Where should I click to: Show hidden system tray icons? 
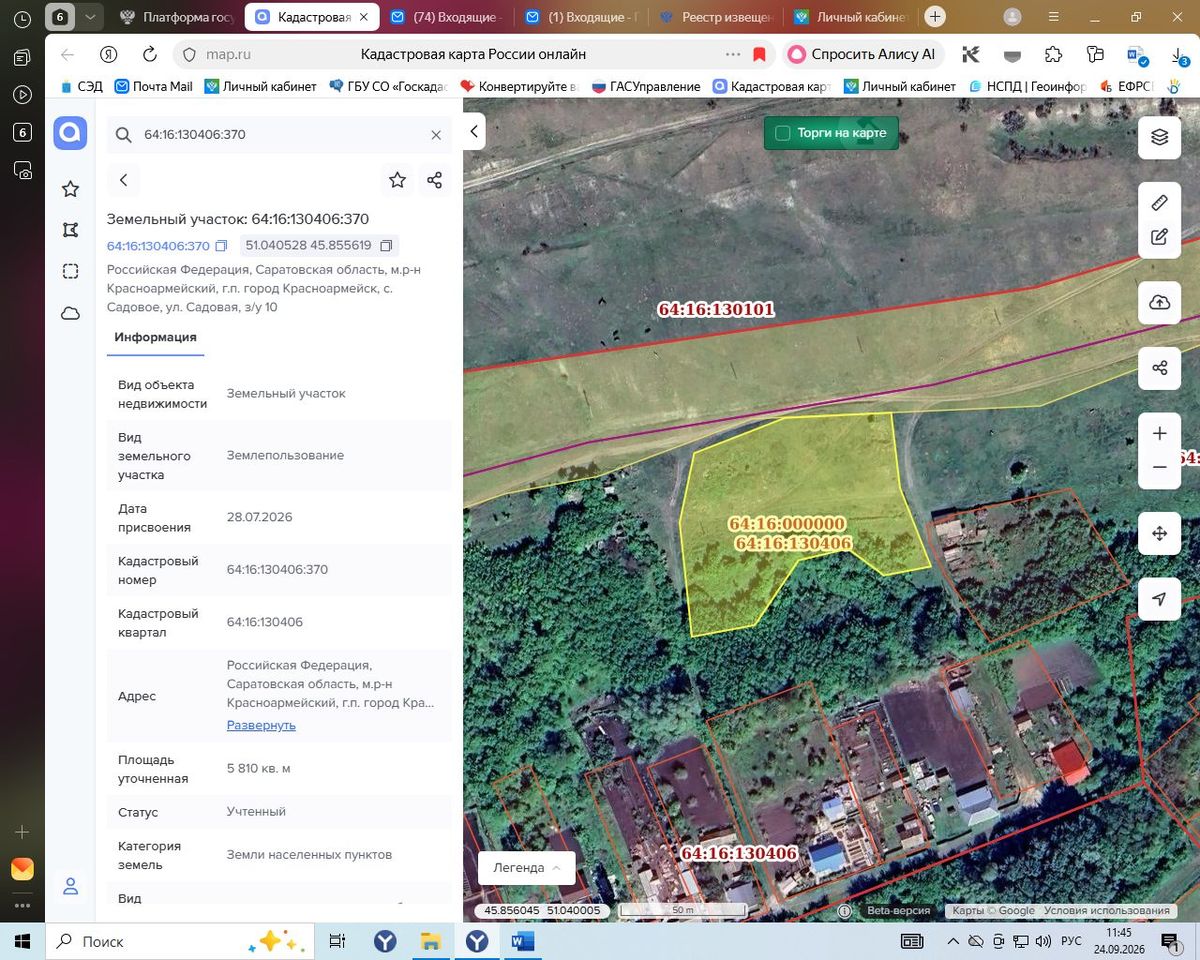point(952,941)
